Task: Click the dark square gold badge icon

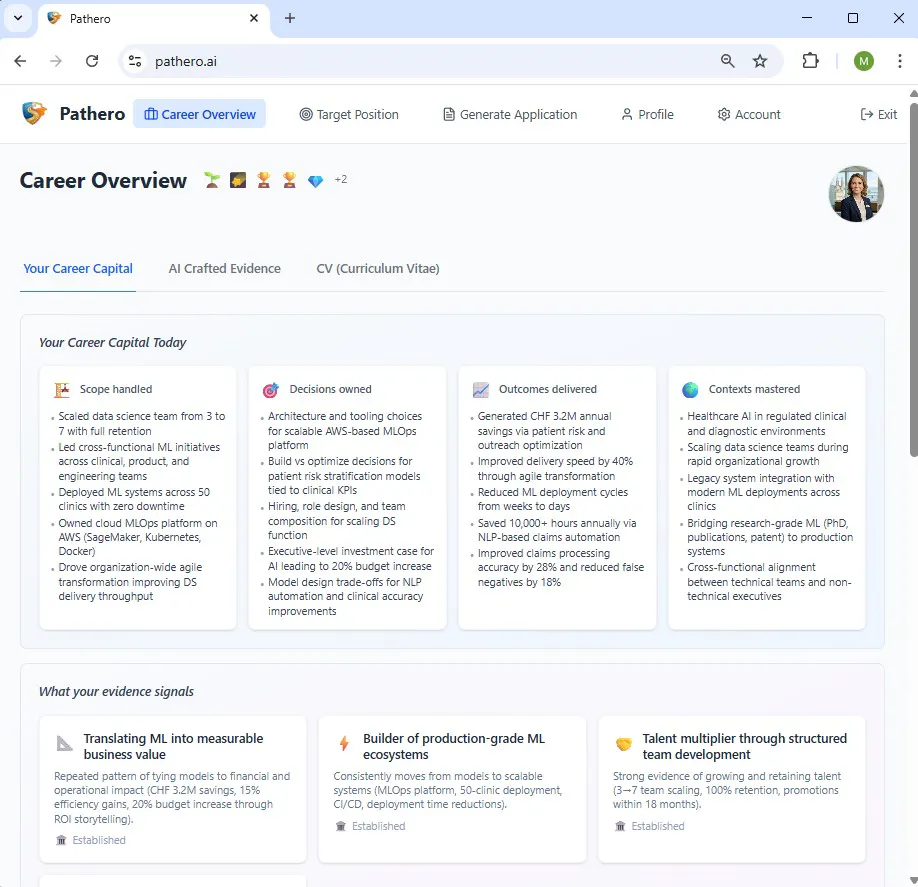Action: coord(238,180)
